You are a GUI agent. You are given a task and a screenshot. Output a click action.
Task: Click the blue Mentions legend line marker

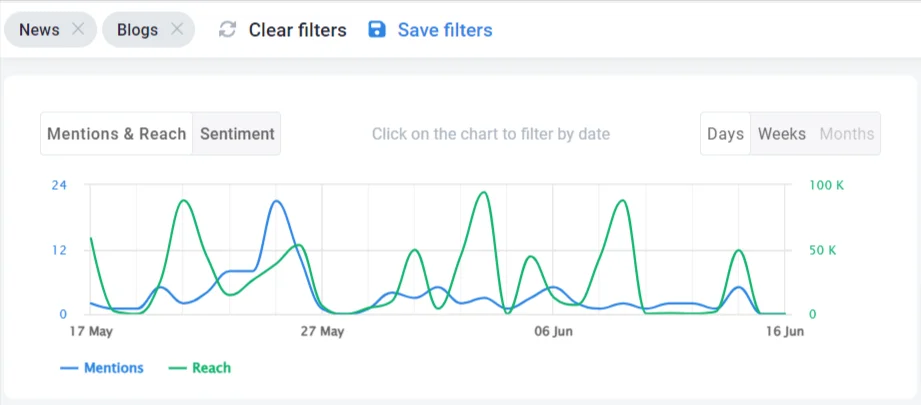69,368
